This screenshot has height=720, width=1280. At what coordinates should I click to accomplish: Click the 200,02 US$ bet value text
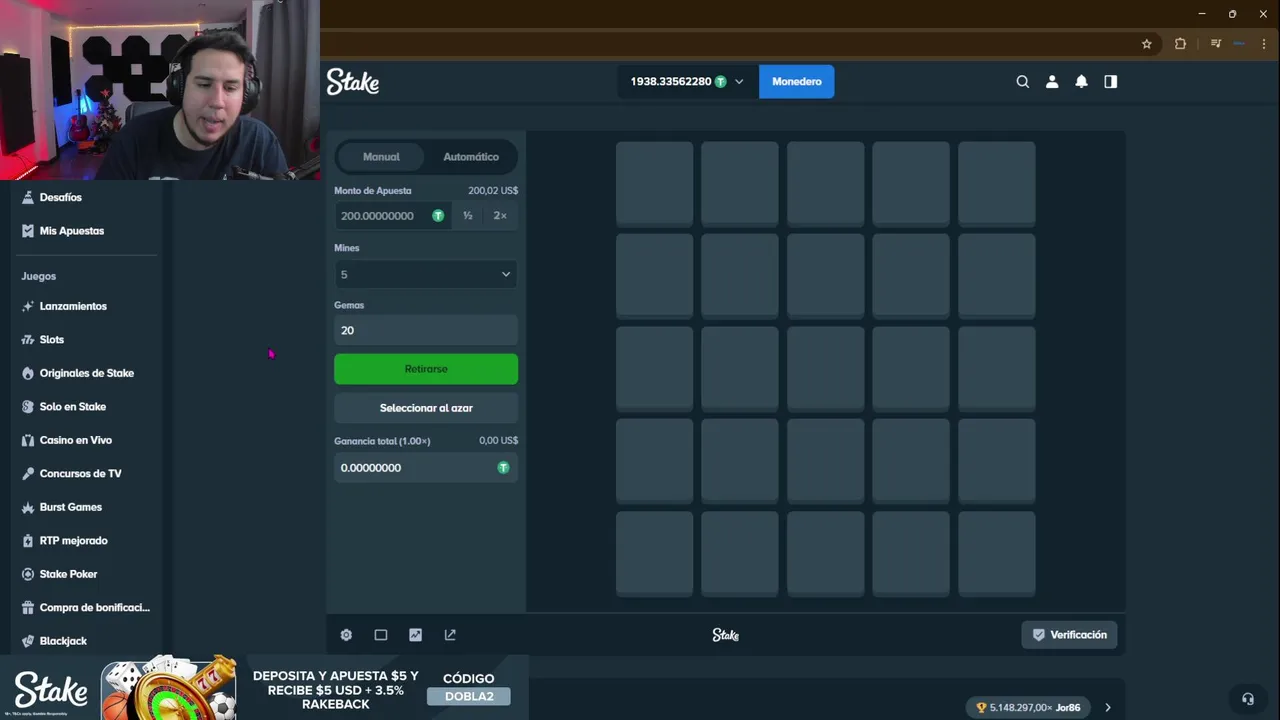pyautogui.click(x=493, y=191)
